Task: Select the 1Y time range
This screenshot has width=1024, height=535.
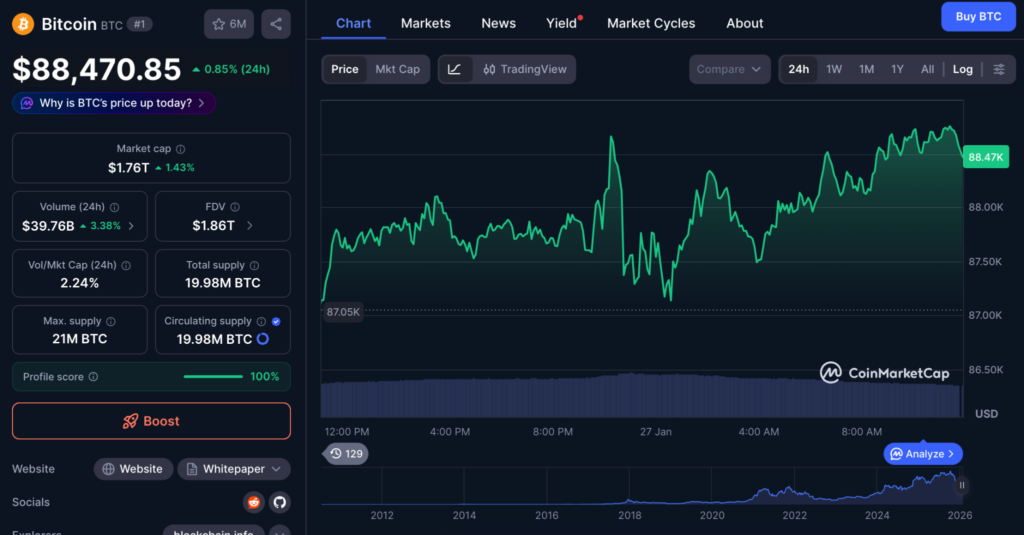Action: coord(897,69)
